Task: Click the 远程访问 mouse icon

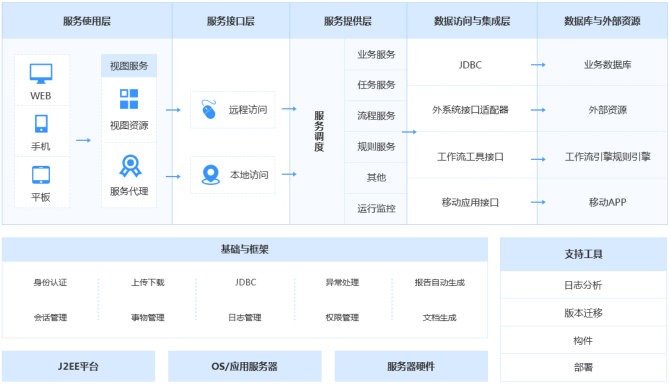Action: (x=209, y=109)
